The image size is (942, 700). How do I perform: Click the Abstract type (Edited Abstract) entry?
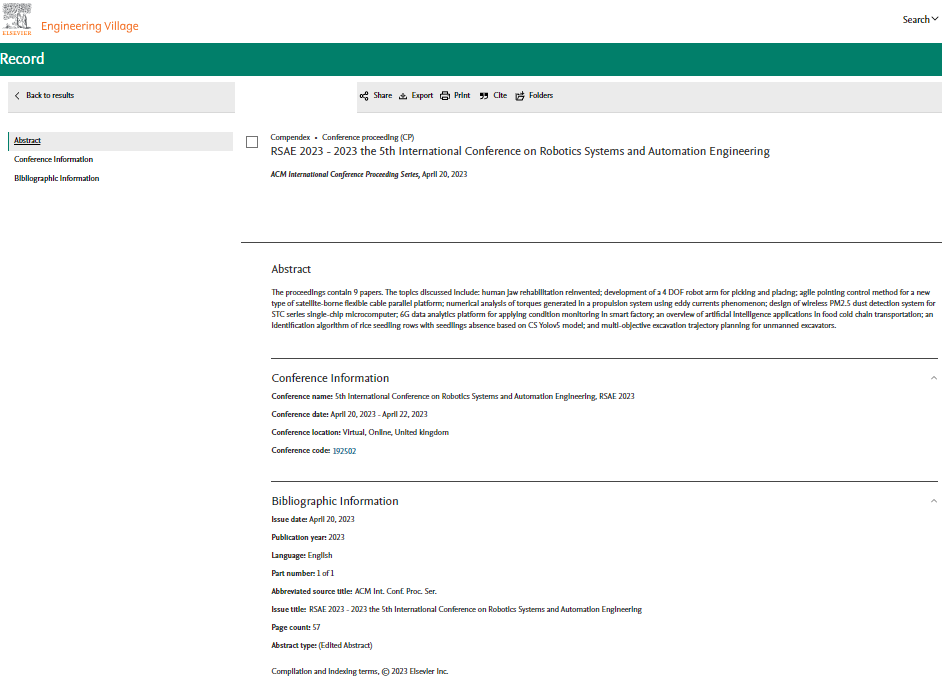[x=321, y=645]
